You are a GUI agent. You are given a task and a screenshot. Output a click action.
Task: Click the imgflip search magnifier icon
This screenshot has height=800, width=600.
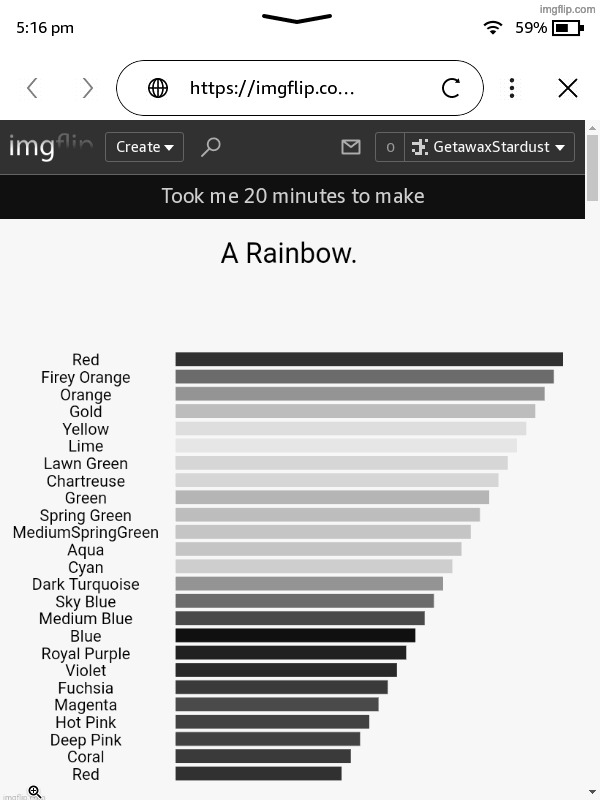pyautogui.click(x=211, y=147)
